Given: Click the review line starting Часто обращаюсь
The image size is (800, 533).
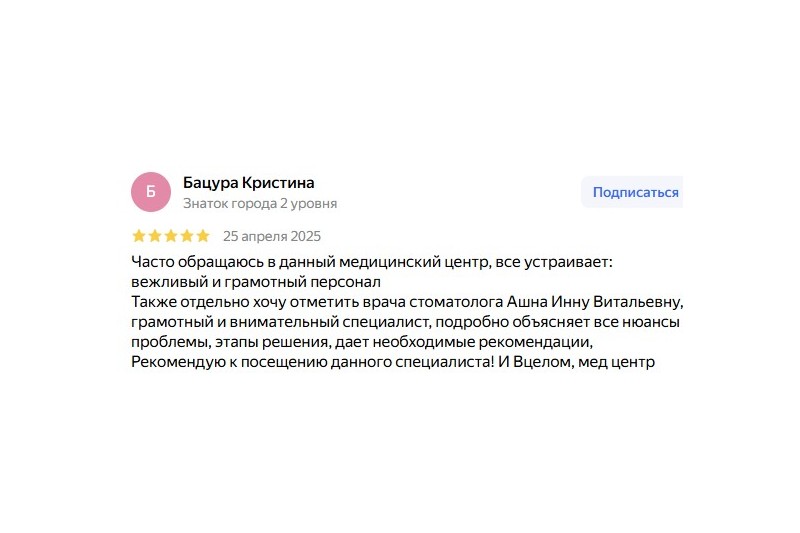Looking at the screenshot, I should pyautogui.click(x=372, y=262).
